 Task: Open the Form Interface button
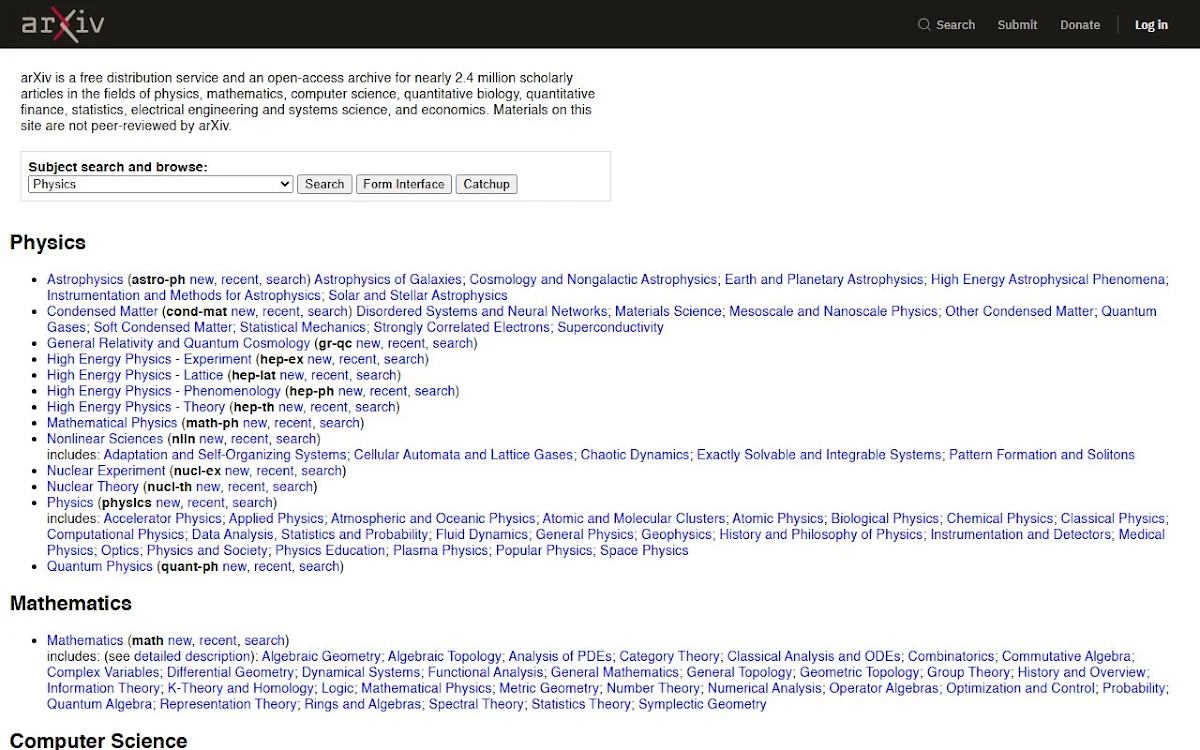pos(404,184)
